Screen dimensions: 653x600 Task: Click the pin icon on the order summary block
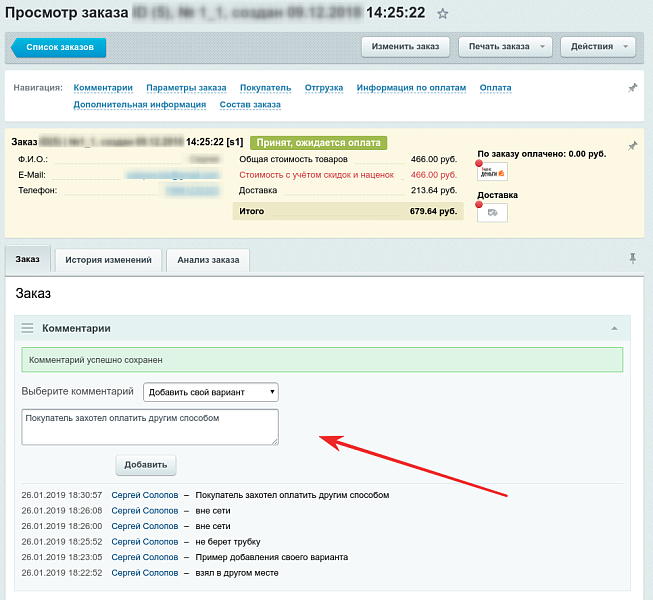(x=632, y=146)
